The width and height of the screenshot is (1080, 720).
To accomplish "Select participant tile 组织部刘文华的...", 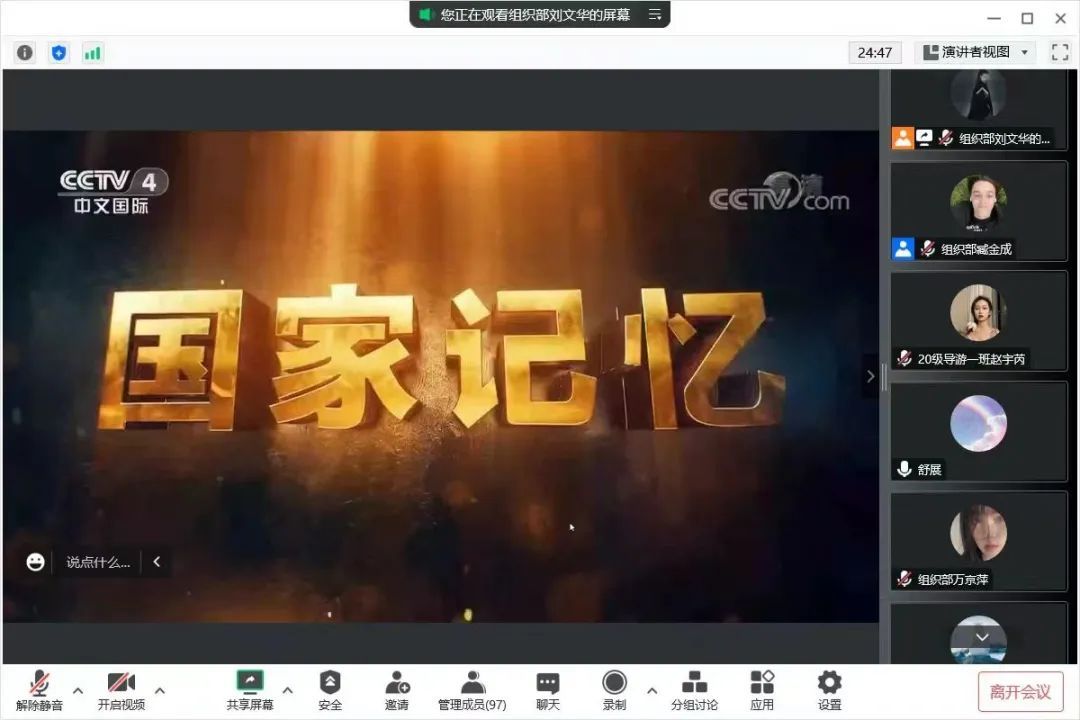I will (x=978, y=110).
